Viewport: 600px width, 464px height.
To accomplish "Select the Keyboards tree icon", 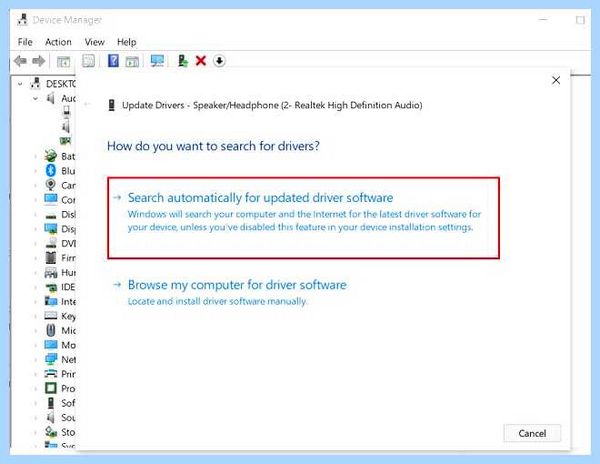I will pos(51,316).
